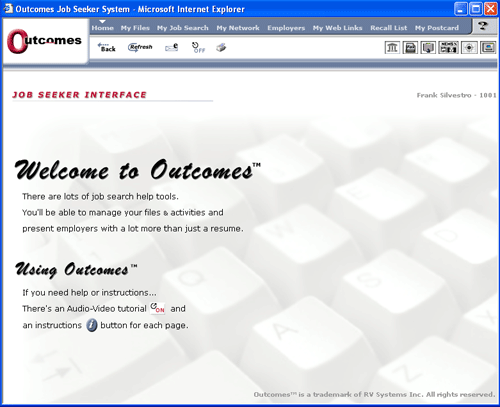
Task: Open My Web Links menu
Action: [337, 28]
